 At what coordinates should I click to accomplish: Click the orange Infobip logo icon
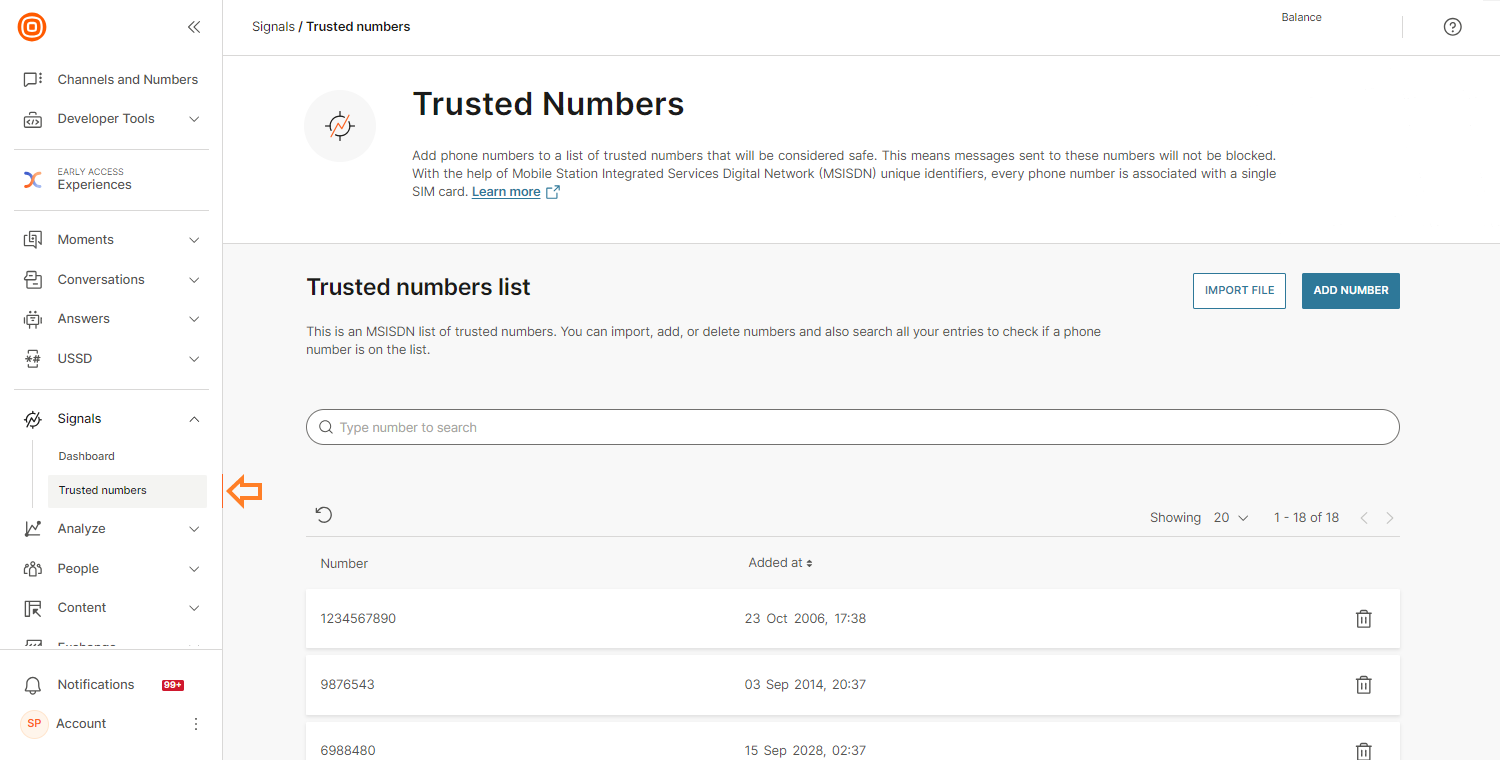click(32, 27)
